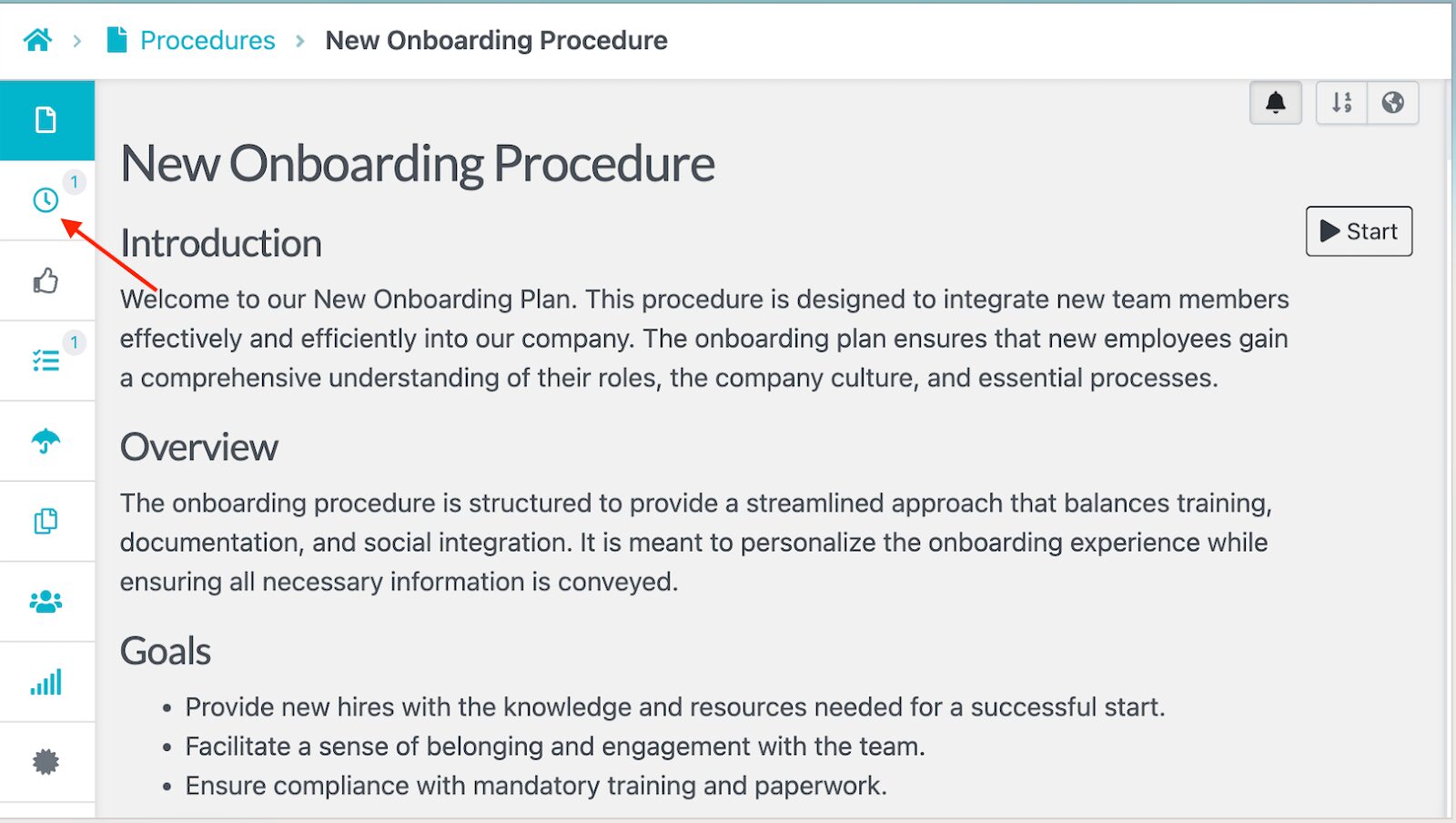Open analytics using the bar chart icon

pos(45,681)
